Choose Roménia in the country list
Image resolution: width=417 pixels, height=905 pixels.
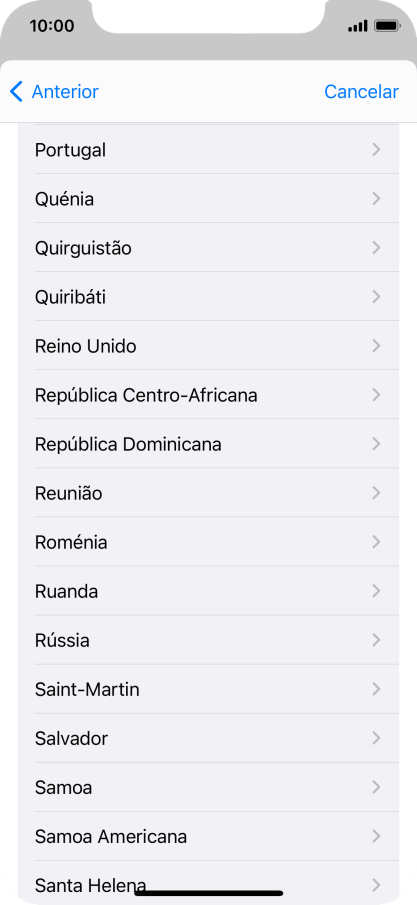coord(208,543)
